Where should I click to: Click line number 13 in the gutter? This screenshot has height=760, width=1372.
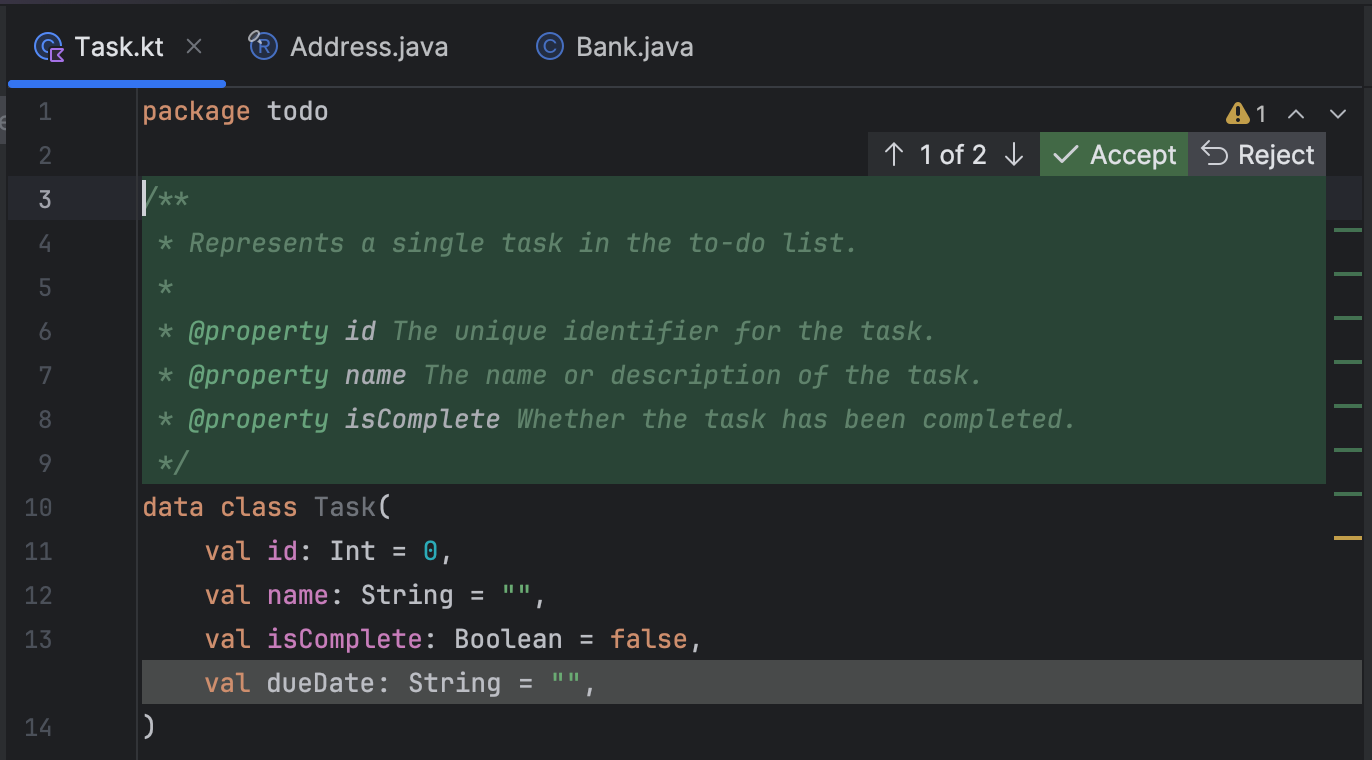point(38,638)
